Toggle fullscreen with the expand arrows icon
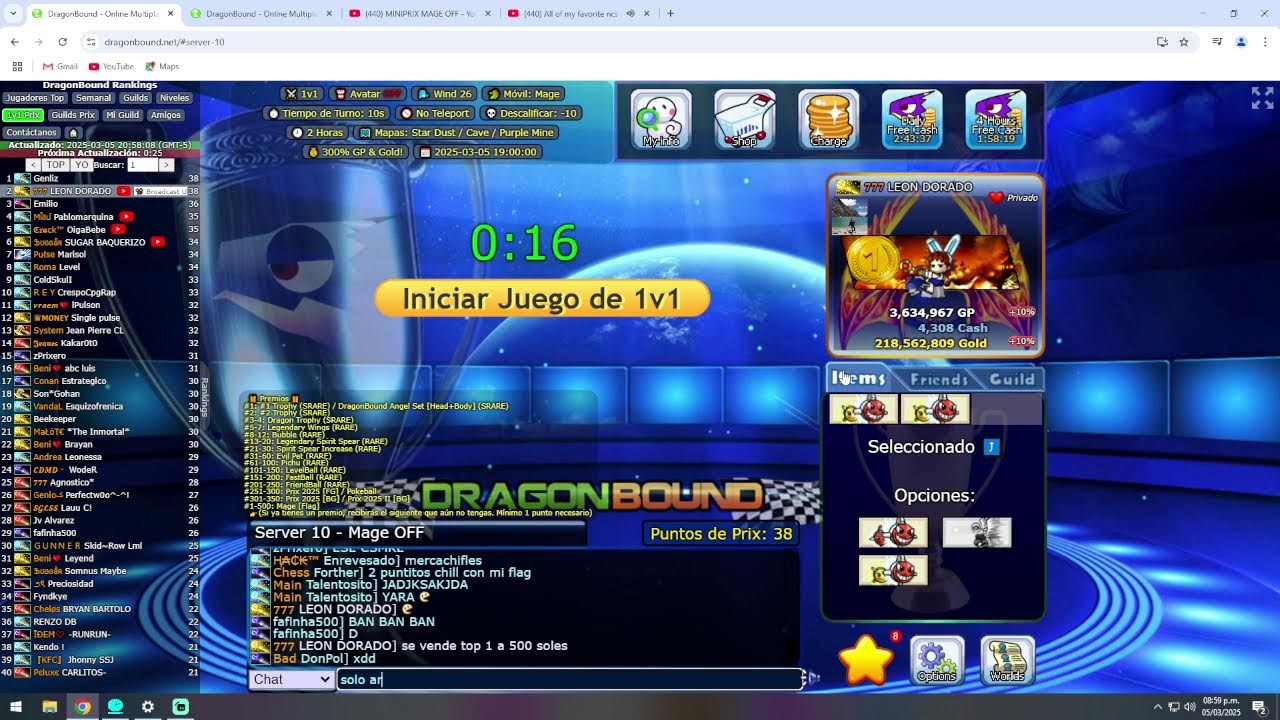Screen dimensions: 1280x720 click(x=1262, y=97)
